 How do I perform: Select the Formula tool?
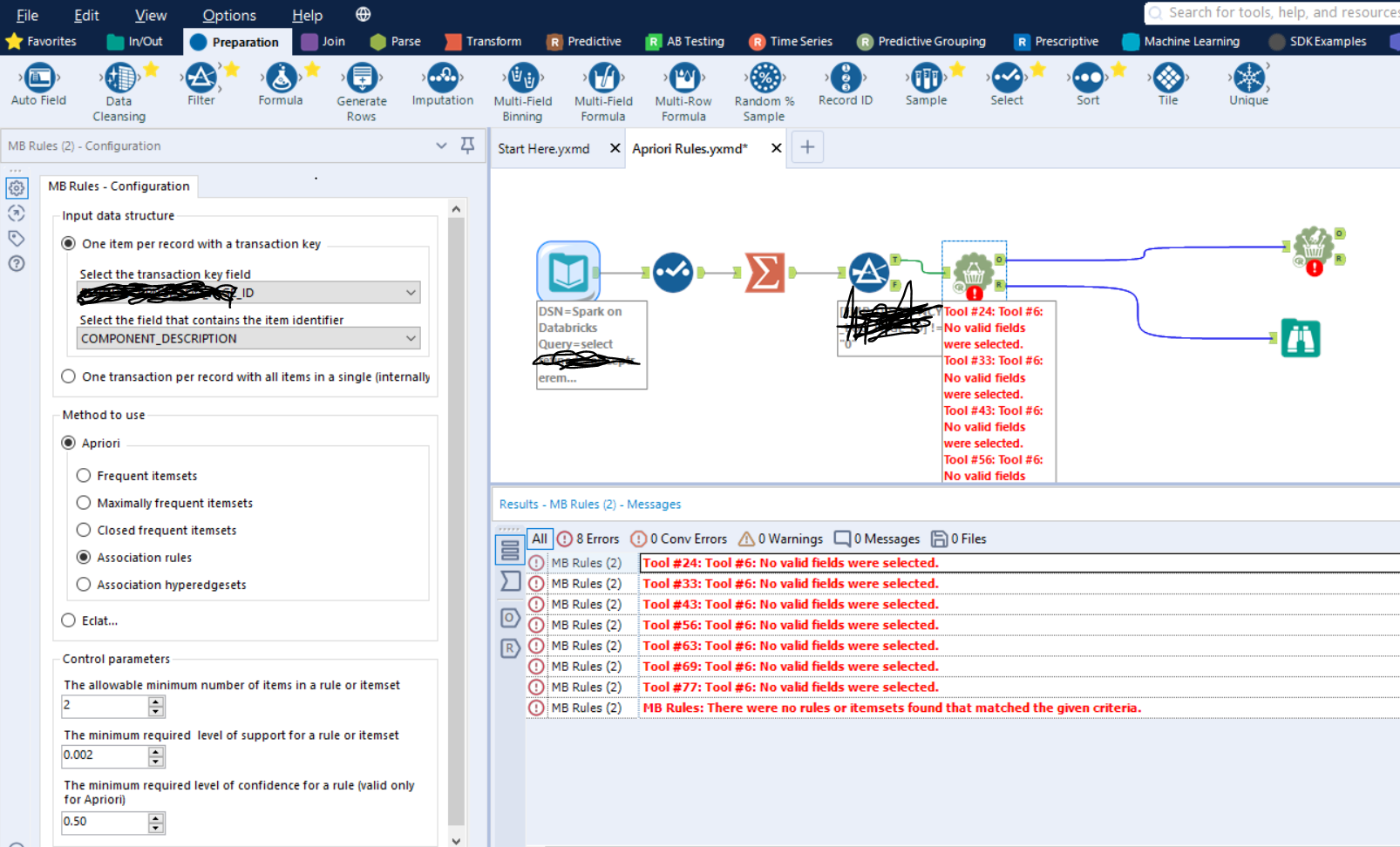click(x=280, y=84)
